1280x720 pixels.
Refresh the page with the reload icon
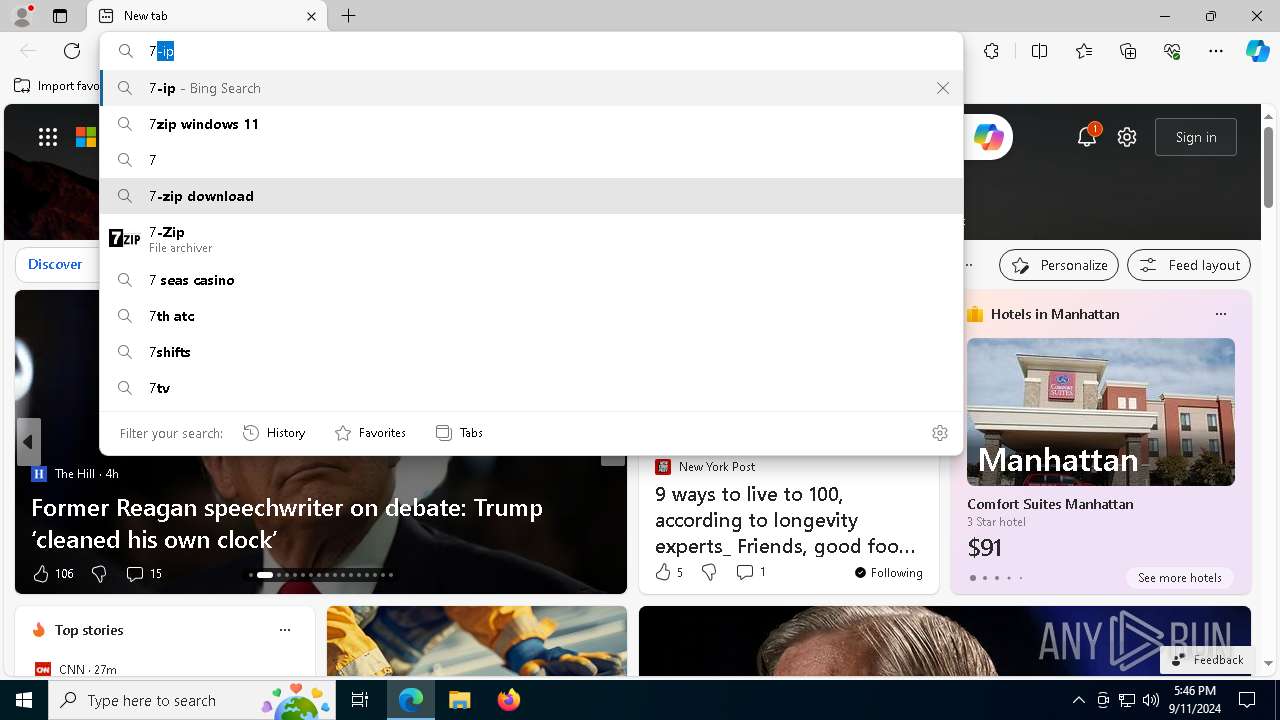click(x=72, y=51)
